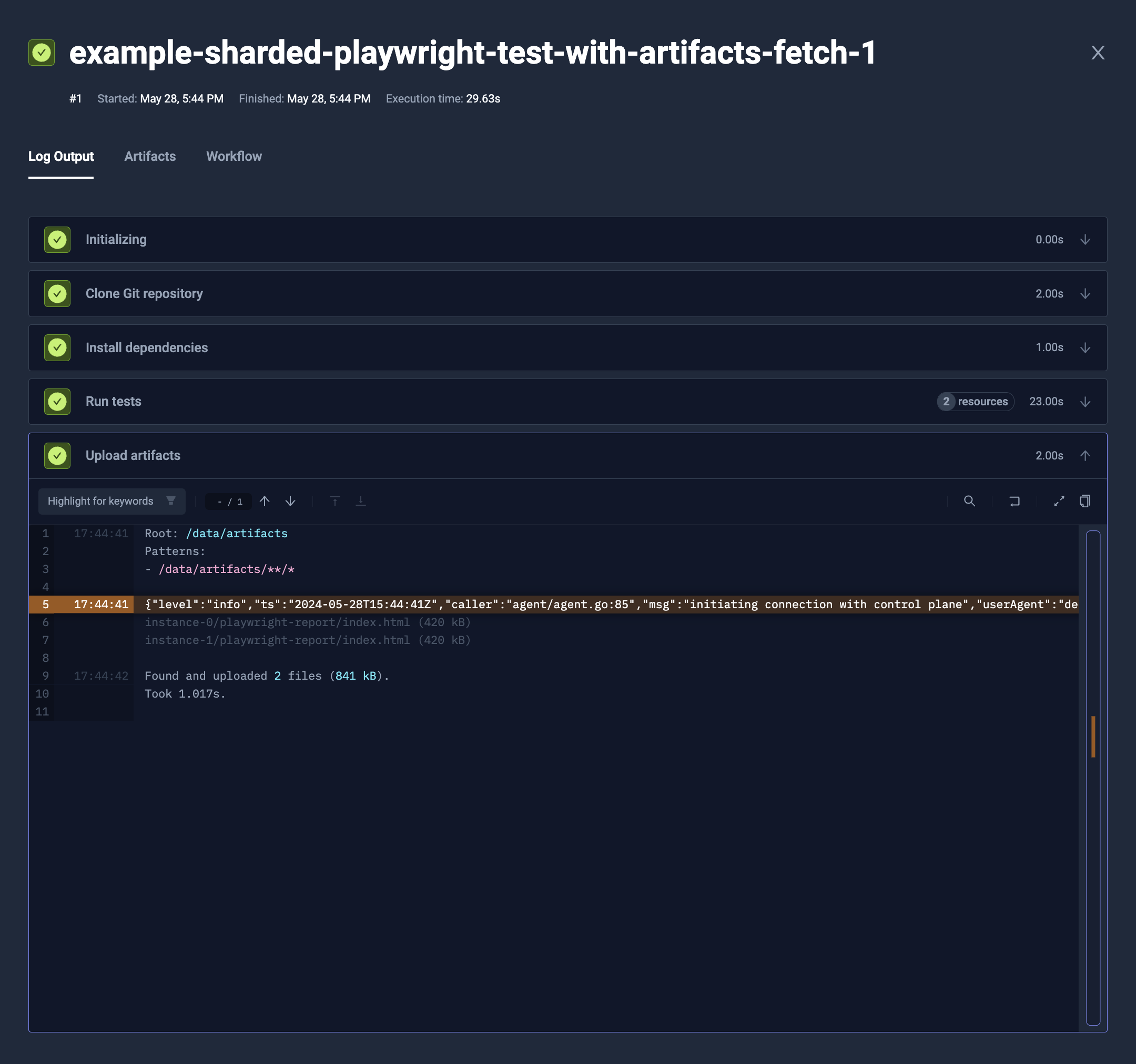This screenshot has width=1136, height=1064.
Task: Click the search icon in log output
Action: pos(969,501)
